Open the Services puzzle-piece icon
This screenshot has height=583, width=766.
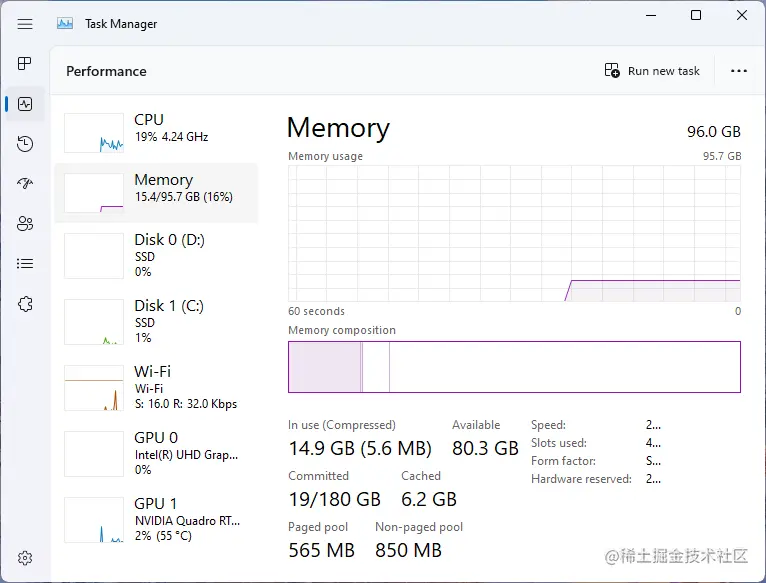pyautogui.click(x=25, y=304)
